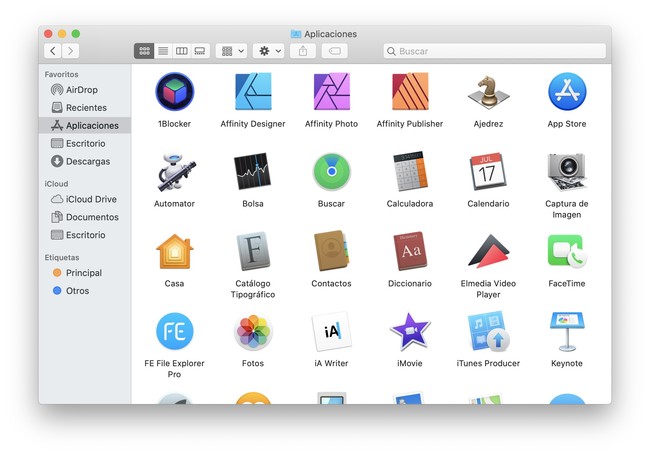
Task: Open iCloud Drive in the sidebar
Action: coord(85,199)
